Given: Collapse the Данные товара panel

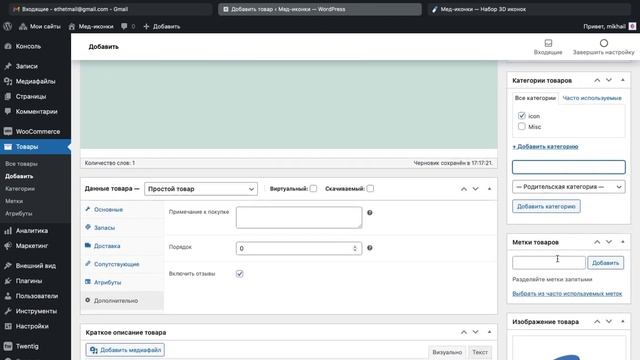Looking at the screenshot, I should click(x=489, y=189).
